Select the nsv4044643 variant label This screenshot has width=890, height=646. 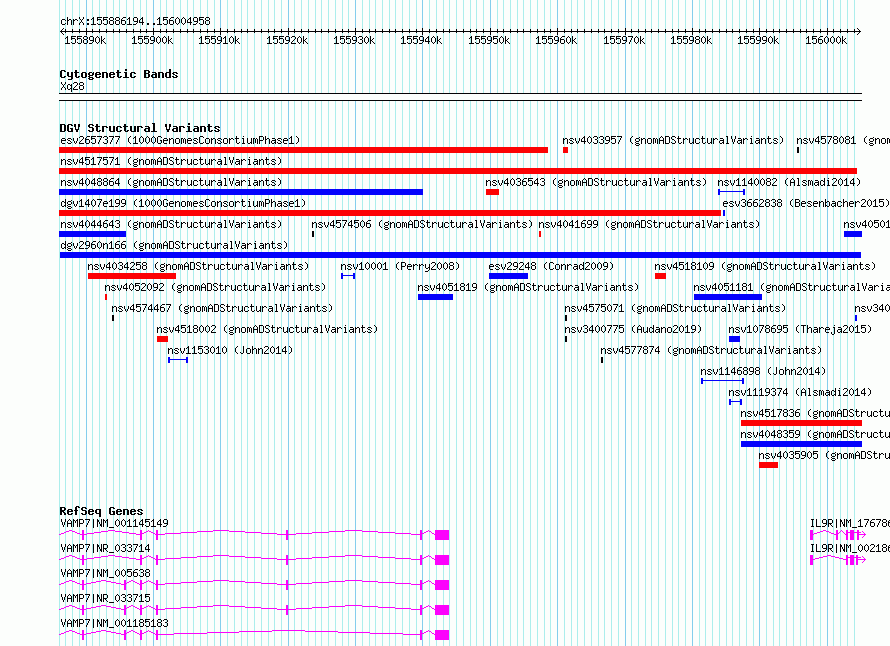coord(171,224)
